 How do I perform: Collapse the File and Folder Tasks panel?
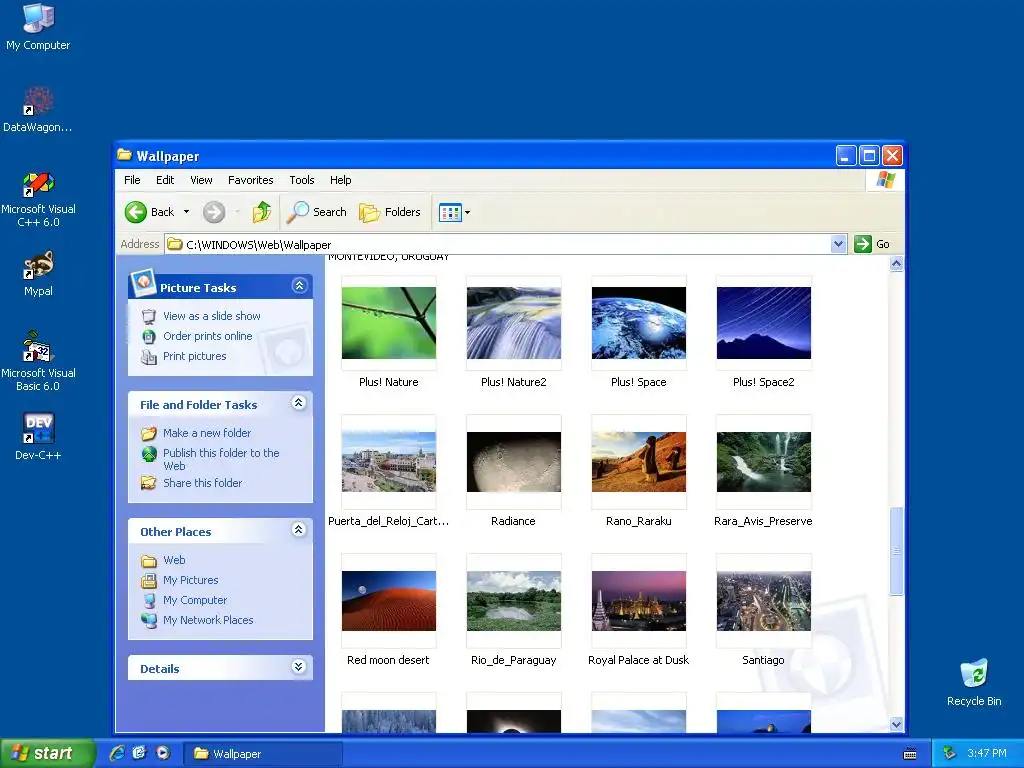tap(298, 403)
